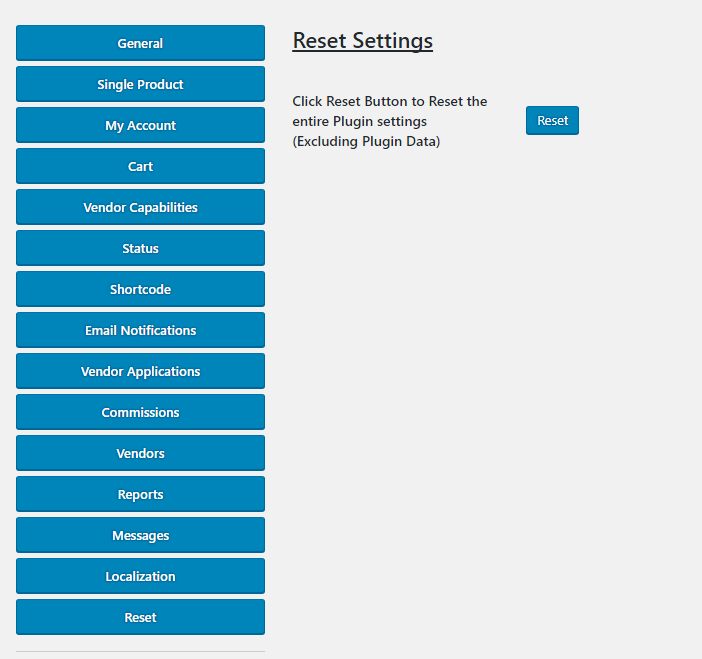
Task: View the Reports tab
Action: 140,494
